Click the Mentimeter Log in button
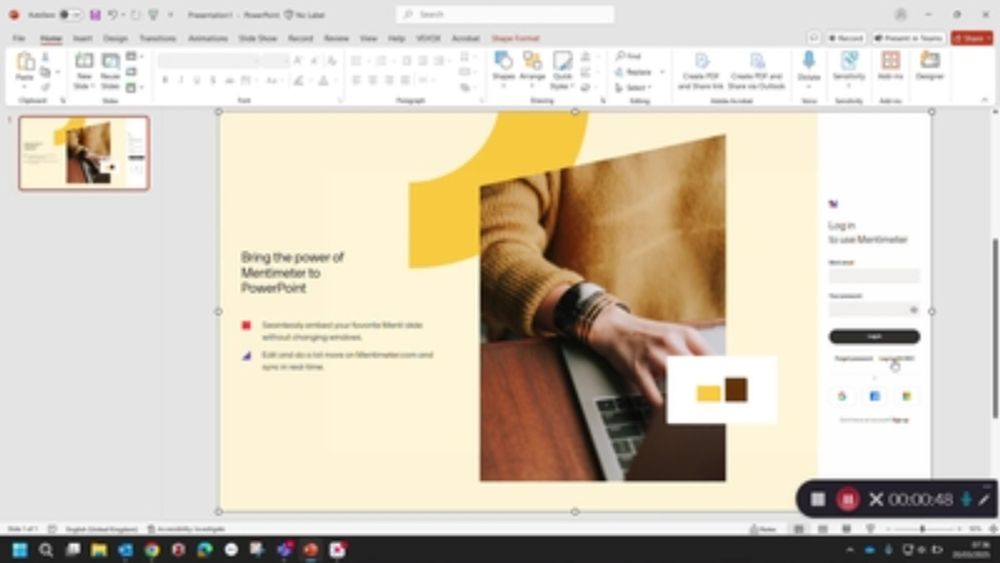This screenshot has width=1000, height=563. [874, 336]
